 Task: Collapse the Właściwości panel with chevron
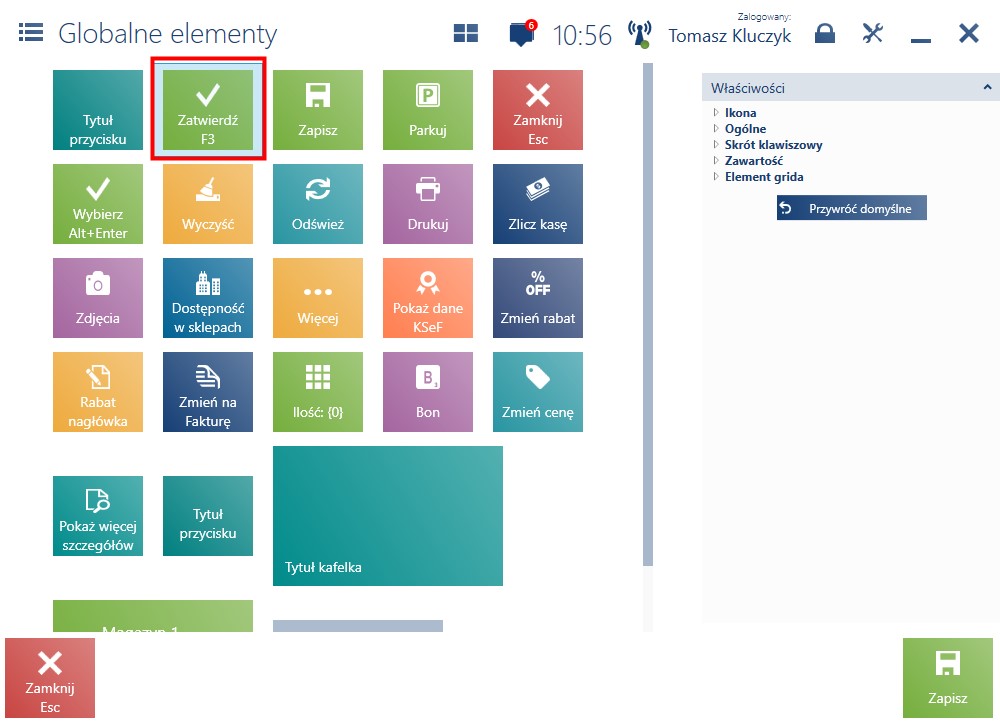(987, 87)
